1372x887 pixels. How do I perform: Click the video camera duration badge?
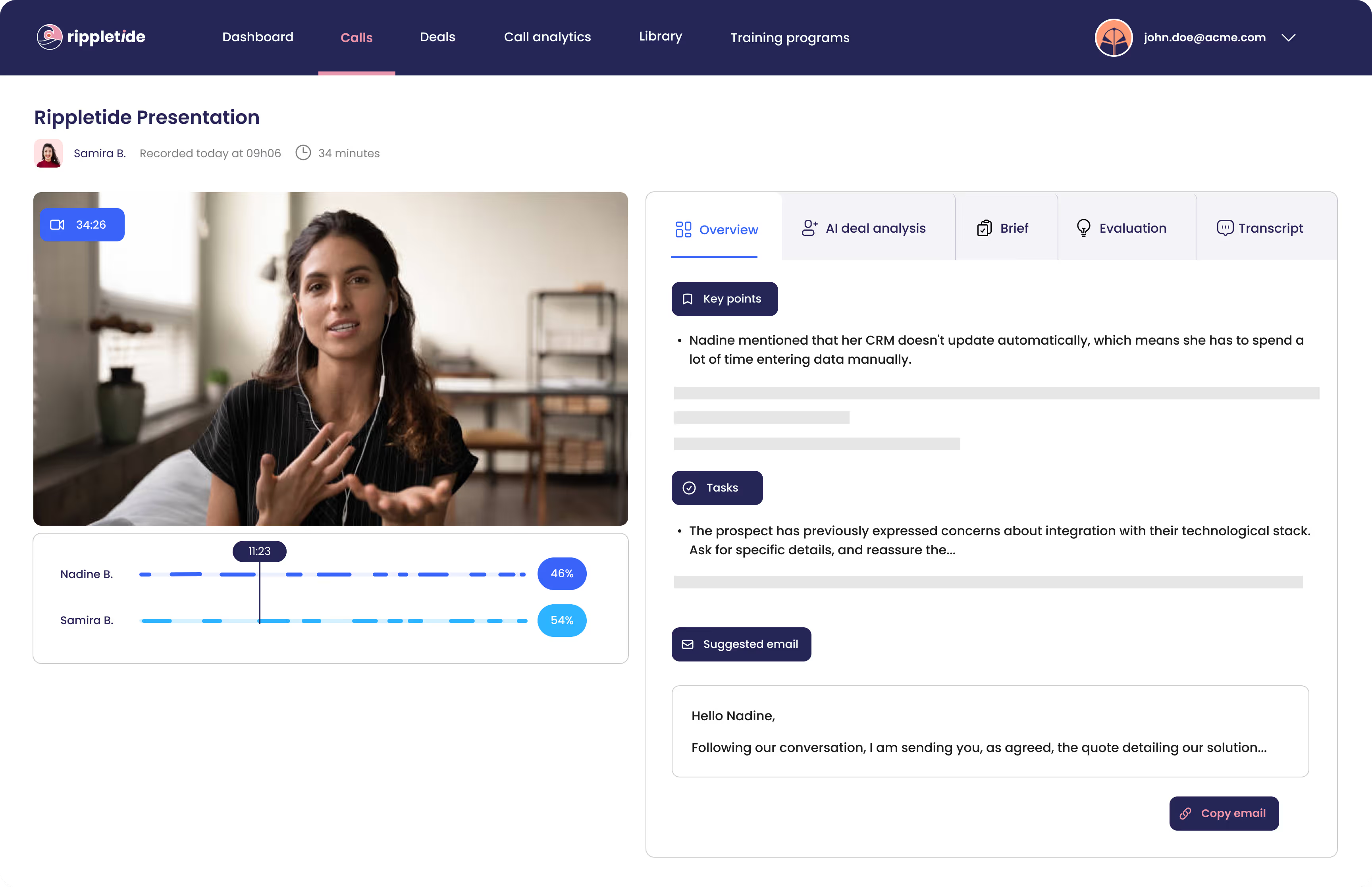click(82, 225)
